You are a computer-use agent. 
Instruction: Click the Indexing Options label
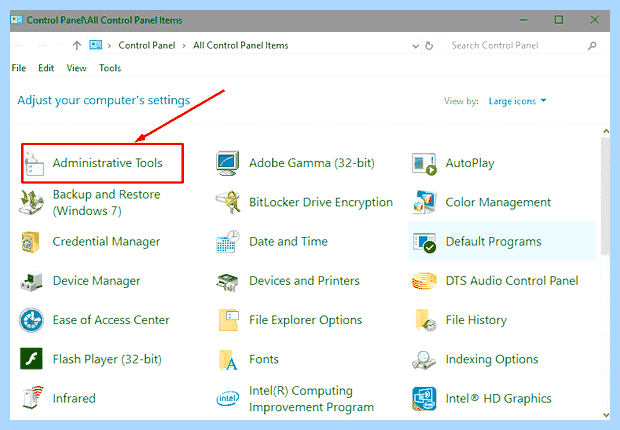tap(492, 360)
